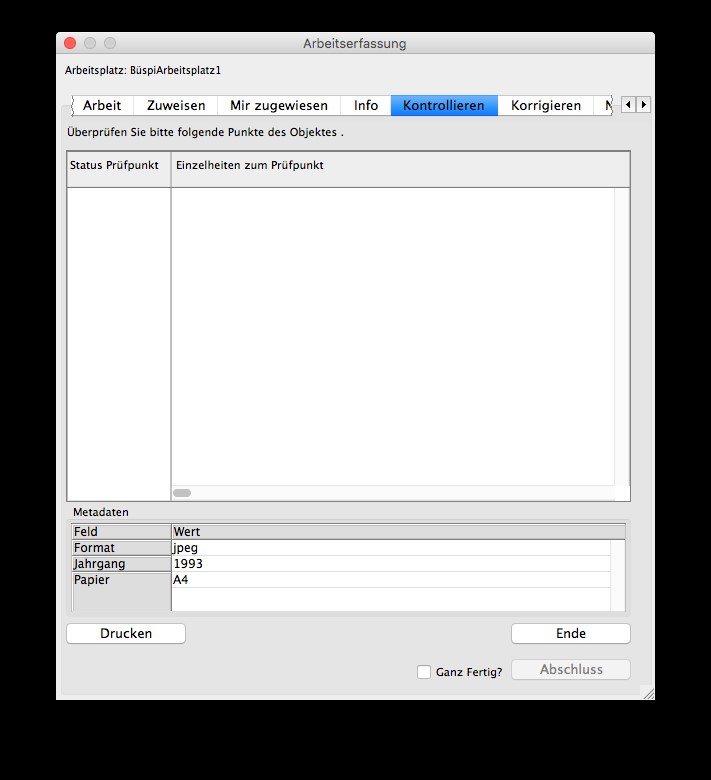Open the Korrigieren tab
The width and height of the screenshot is (711, 780).
point(545,105)
